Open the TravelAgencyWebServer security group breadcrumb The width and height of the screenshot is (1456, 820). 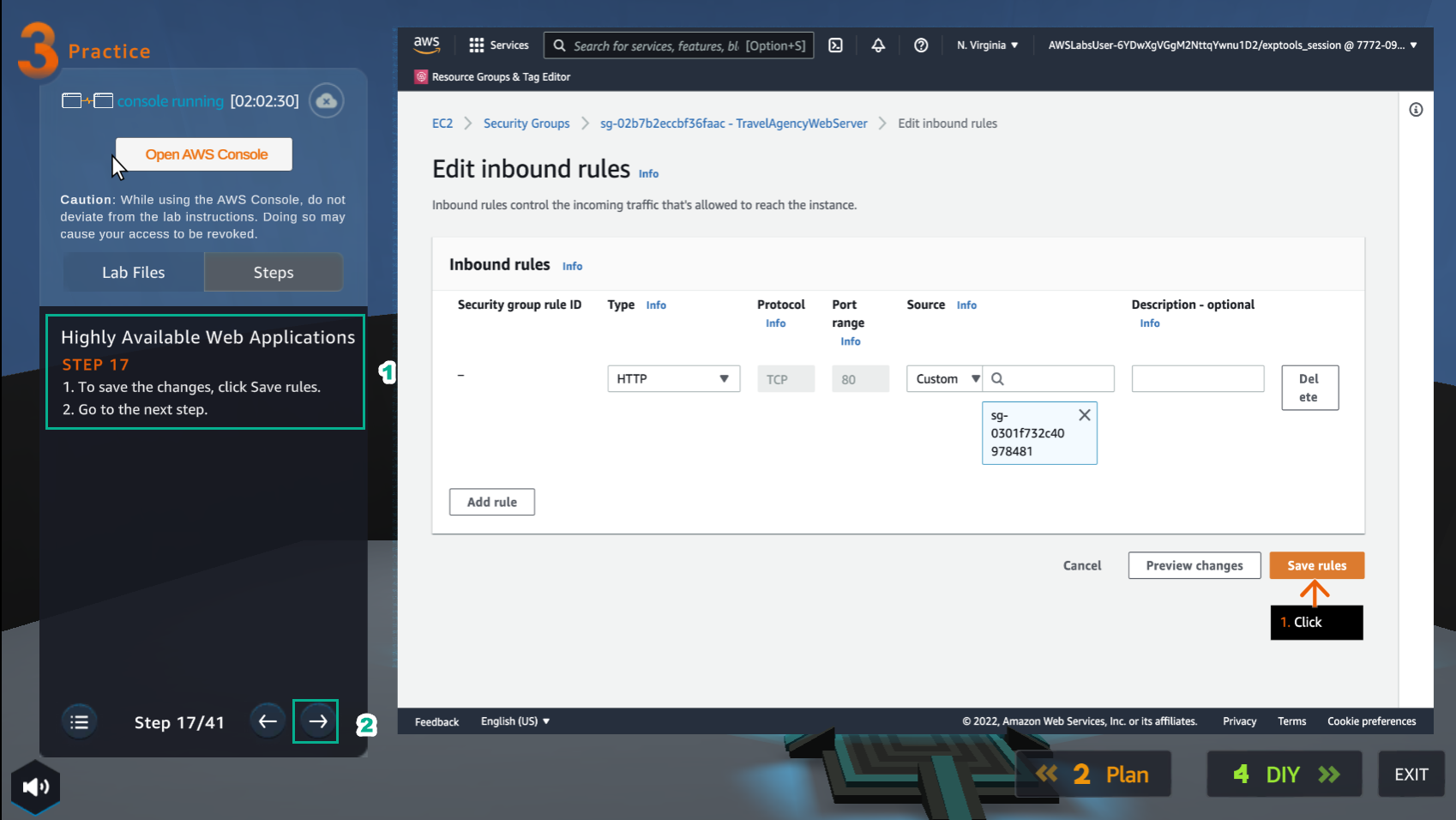tap(733, 124)
